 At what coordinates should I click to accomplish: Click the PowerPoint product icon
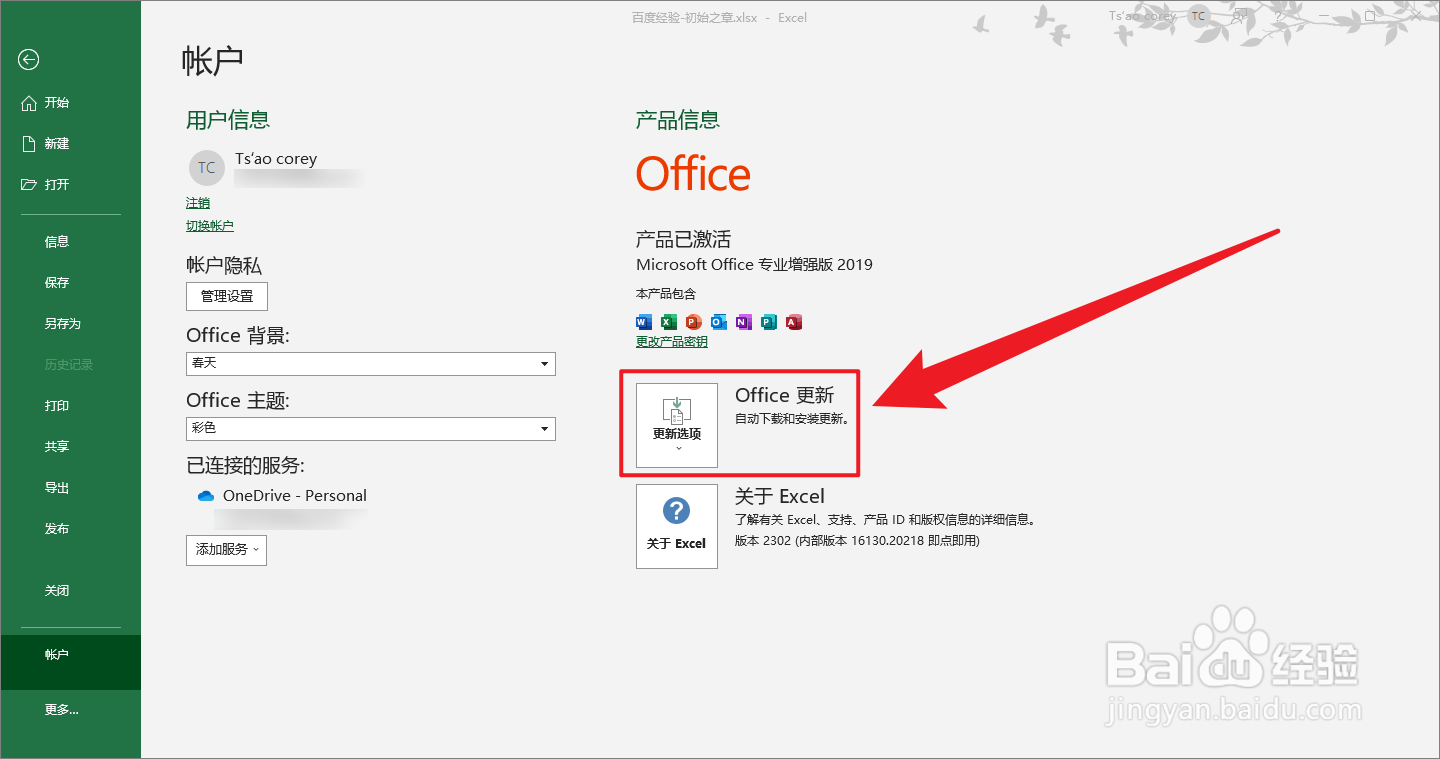point(694,322)
